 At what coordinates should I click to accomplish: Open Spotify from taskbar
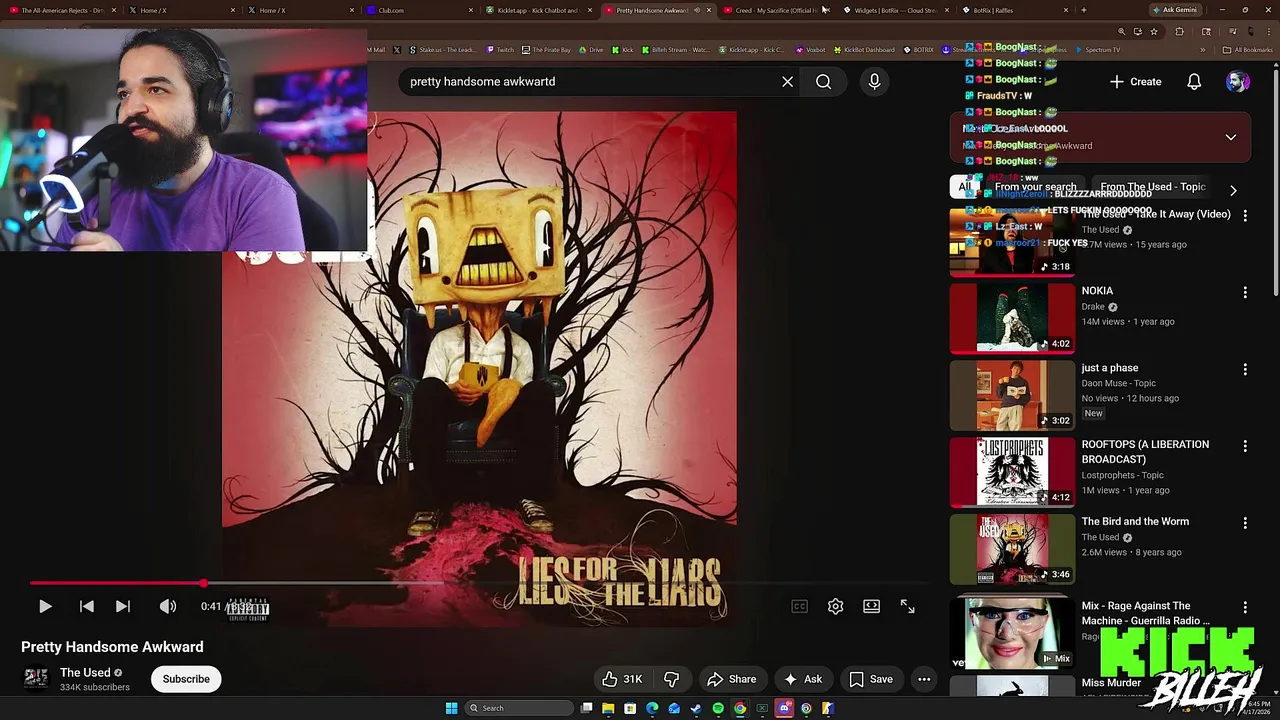[x=718, y=708]
